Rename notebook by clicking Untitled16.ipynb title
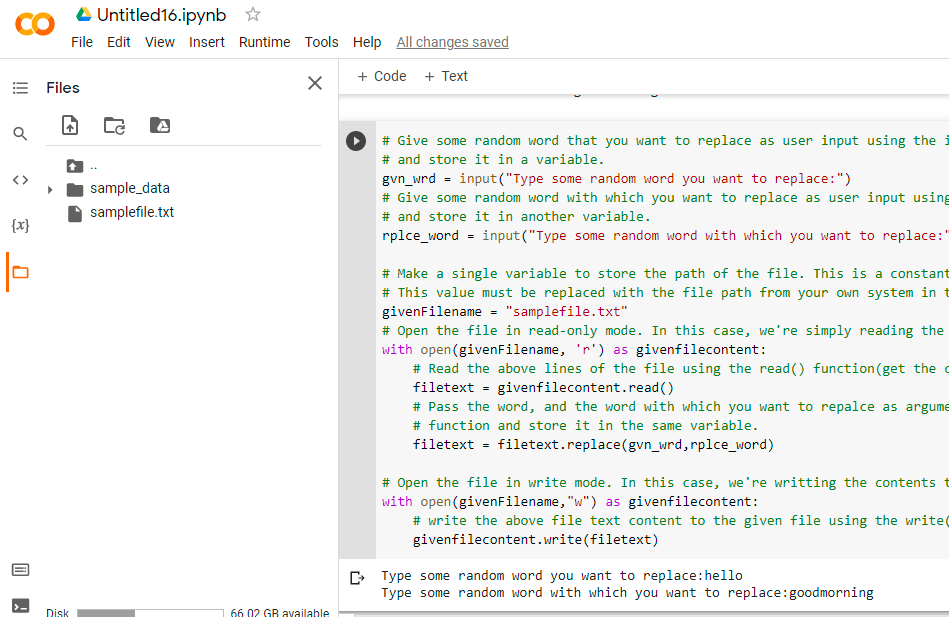Screen dimensions: 949x617 pyautogui.click(x=162, y=15)
